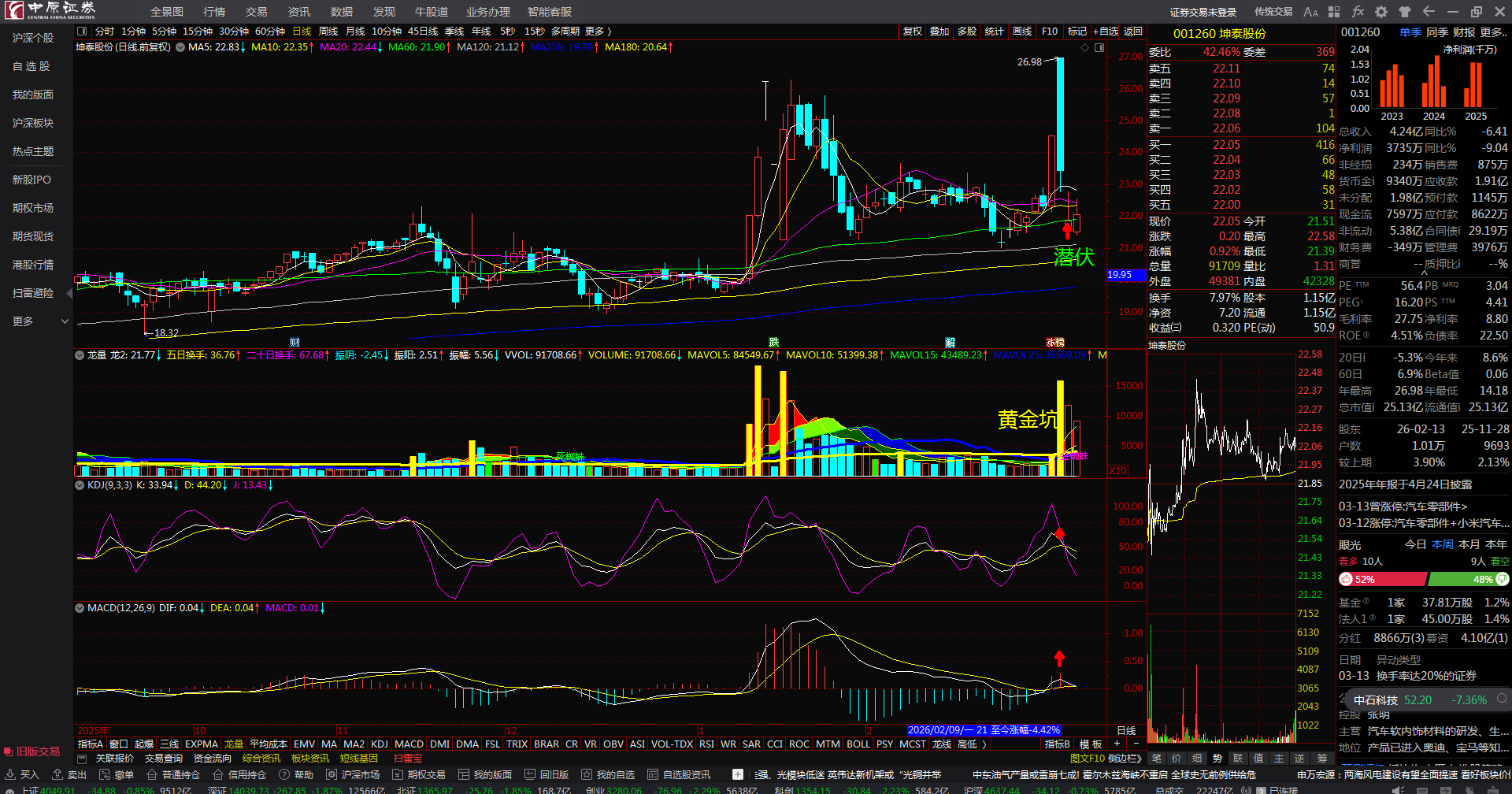Open 沪深市场 from the bottom toolbar
The width and height of the screenshot is (1512, 794).
[x=353, y=775]
